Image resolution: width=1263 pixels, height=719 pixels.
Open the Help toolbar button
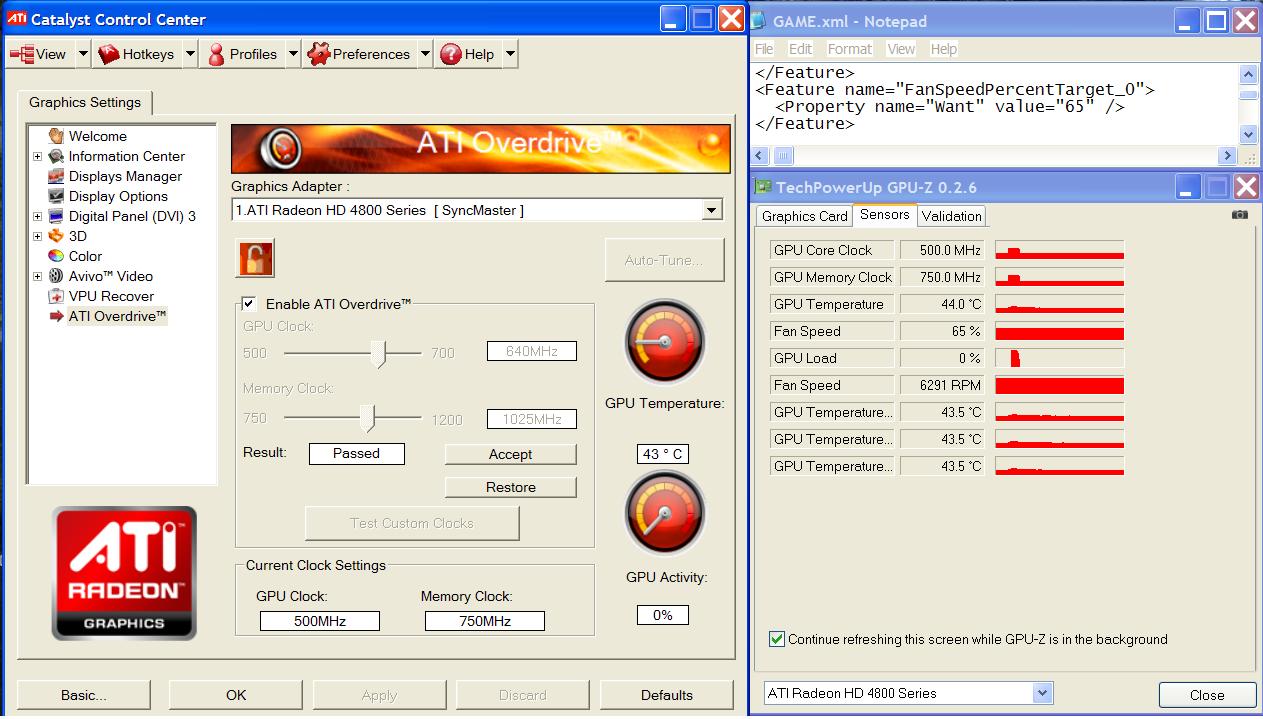tap(468, 54)
